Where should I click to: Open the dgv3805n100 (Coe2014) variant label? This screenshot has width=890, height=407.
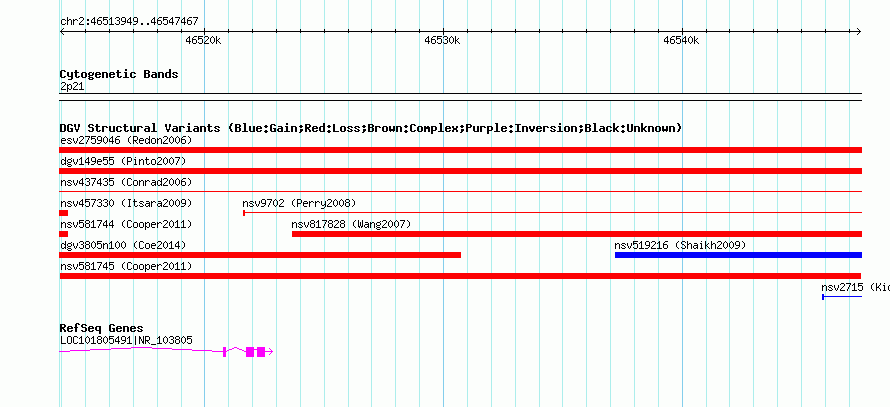(123, 245)
